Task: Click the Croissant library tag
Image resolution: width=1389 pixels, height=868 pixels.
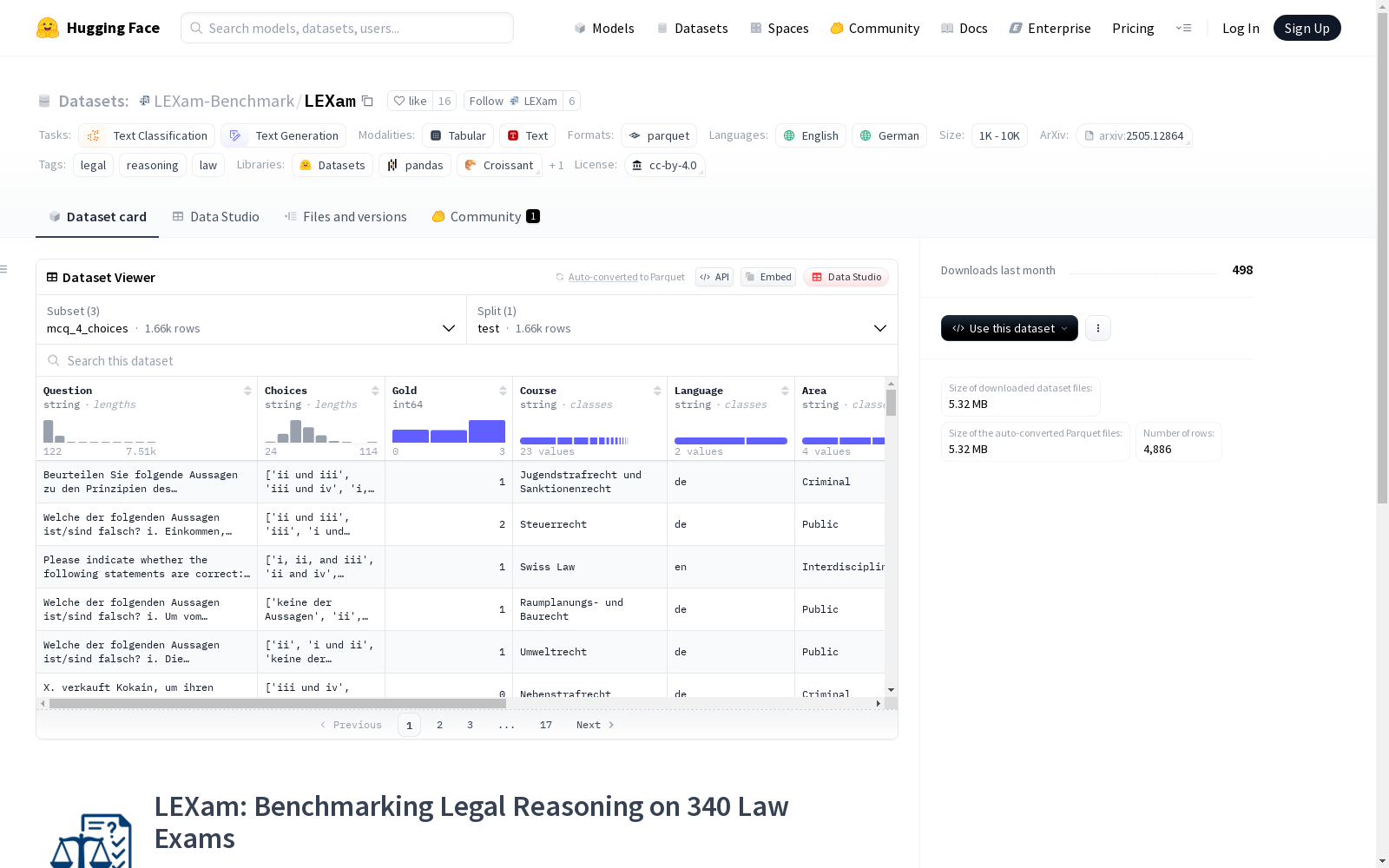Action: tap(499, 165)
